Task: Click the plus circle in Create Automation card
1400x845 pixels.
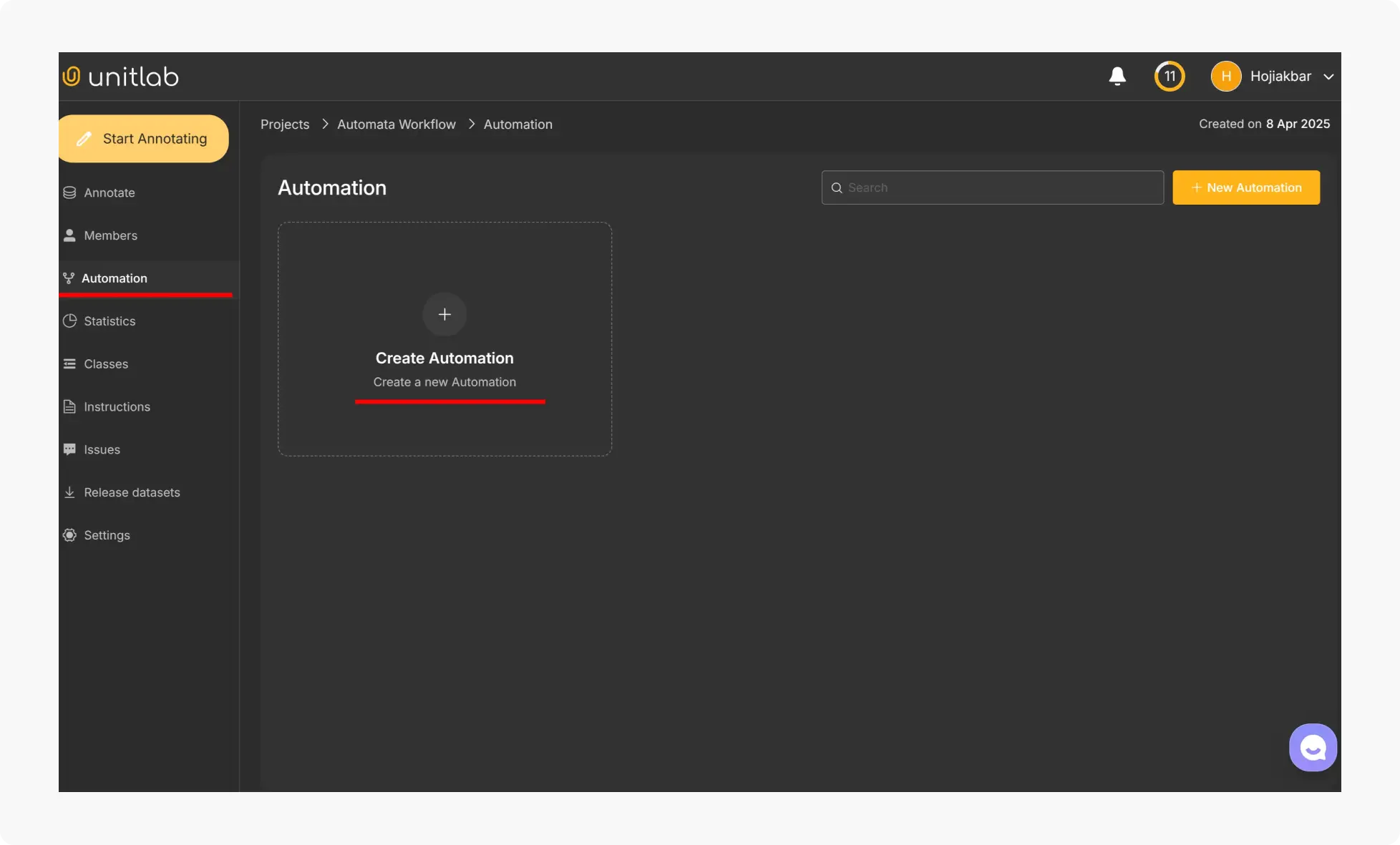Action: pyautogui.click(x=444, y=314)
